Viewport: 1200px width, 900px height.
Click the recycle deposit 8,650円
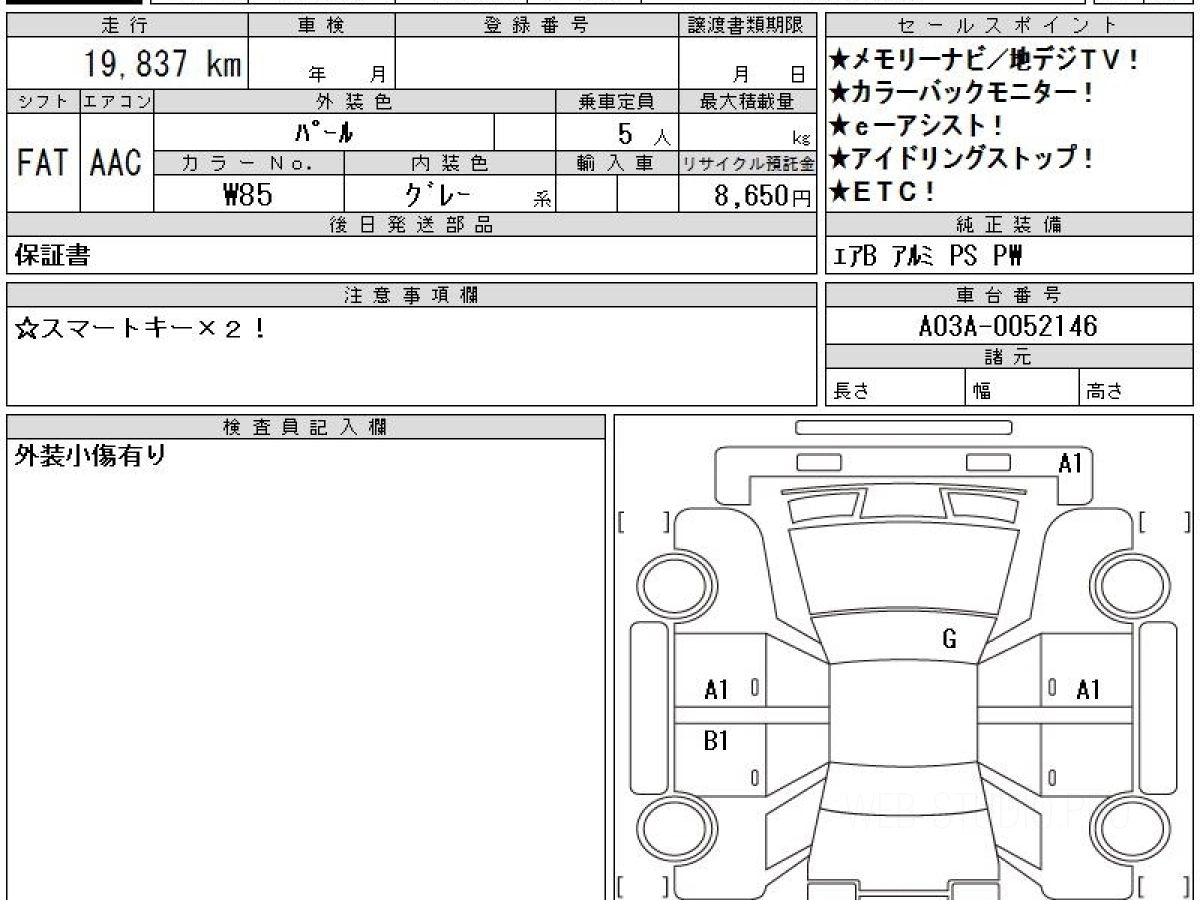(762, 196)
